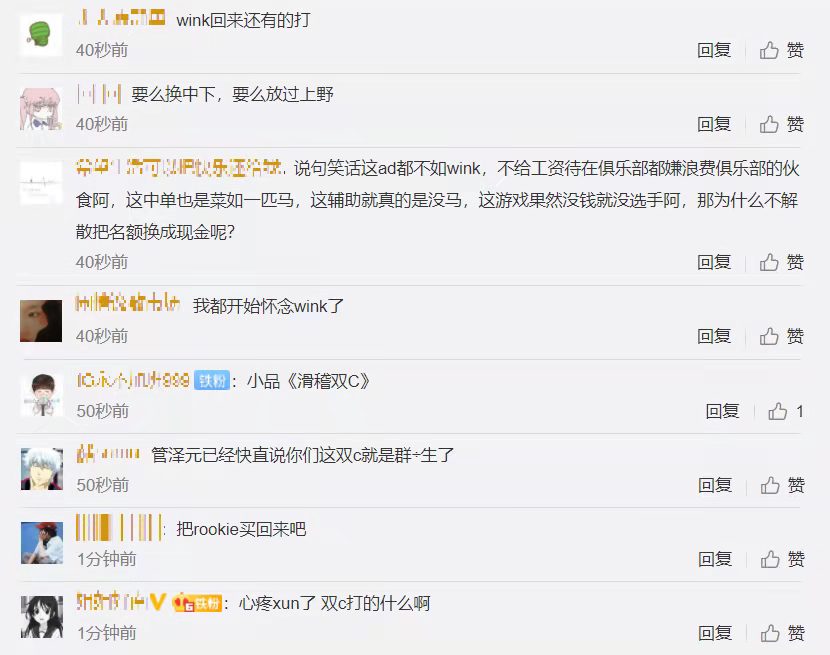Click thumbs-up on the long "说句笑话" comment
Screen dimensions: 830x655
[781, 262]
